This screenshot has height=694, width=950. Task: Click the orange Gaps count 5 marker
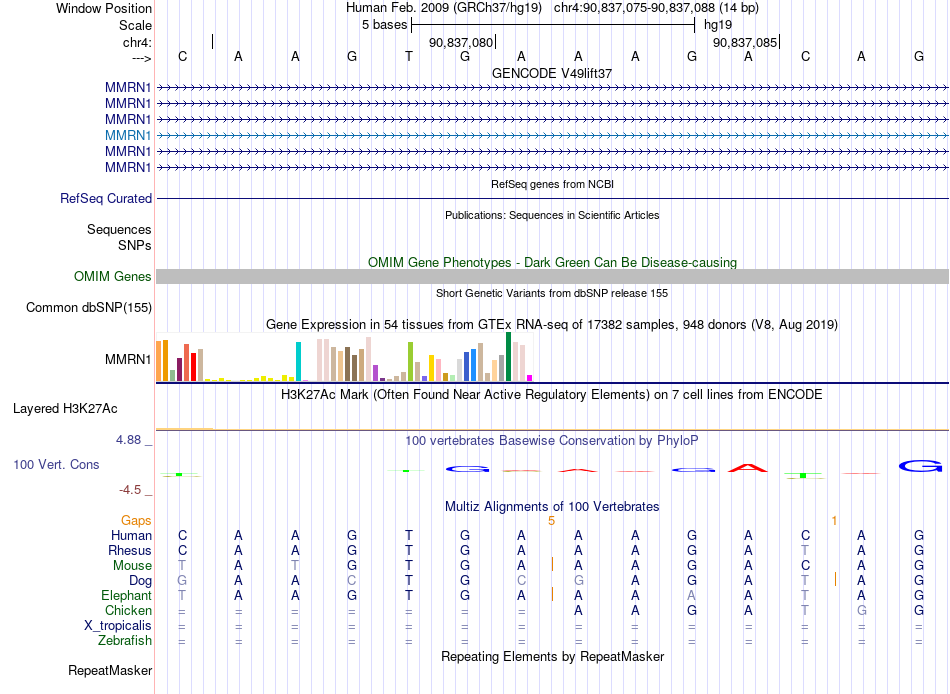click(x=551, y=521)
